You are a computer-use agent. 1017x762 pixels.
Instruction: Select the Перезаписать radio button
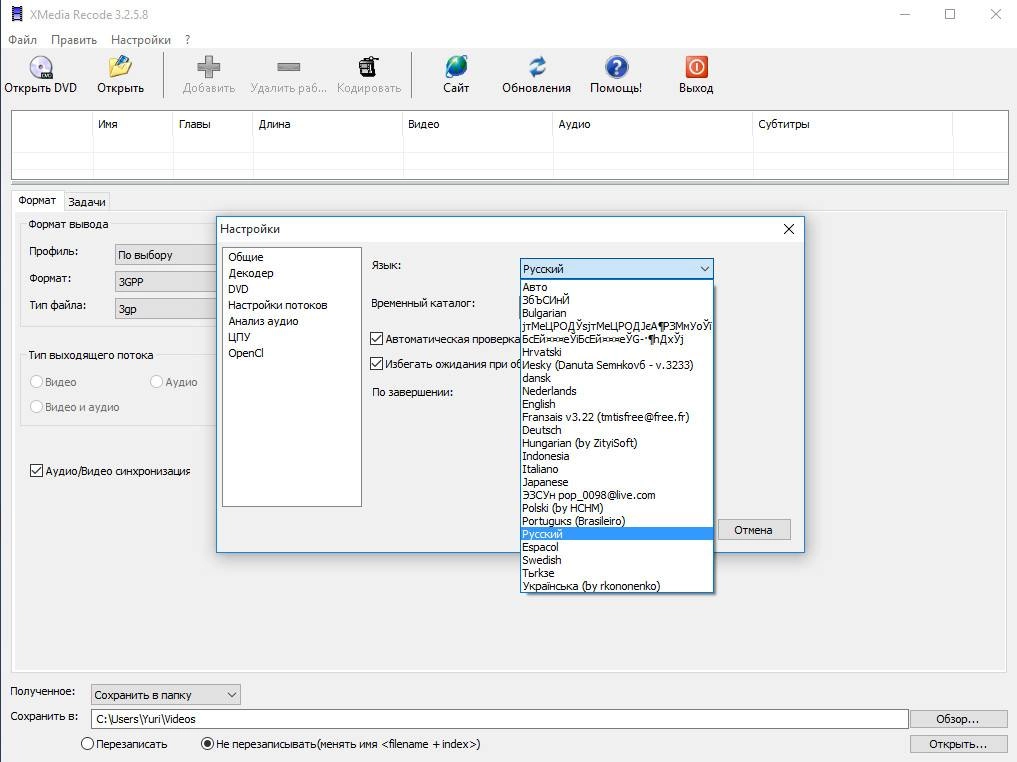pyautogui.click(x=88, y=744)
